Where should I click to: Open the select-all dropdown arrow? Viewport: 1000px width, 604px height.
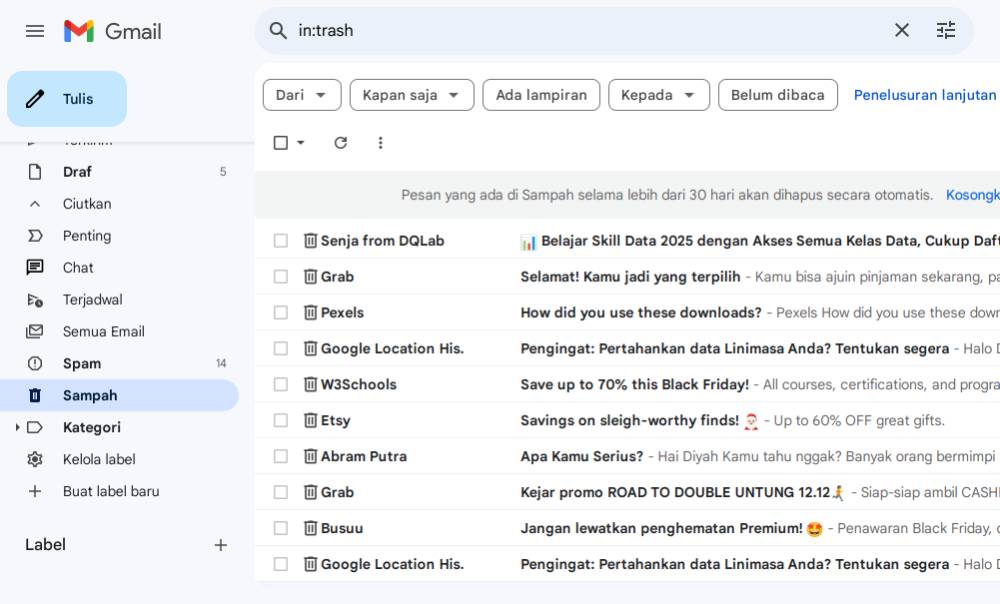(x=300, y=143)
